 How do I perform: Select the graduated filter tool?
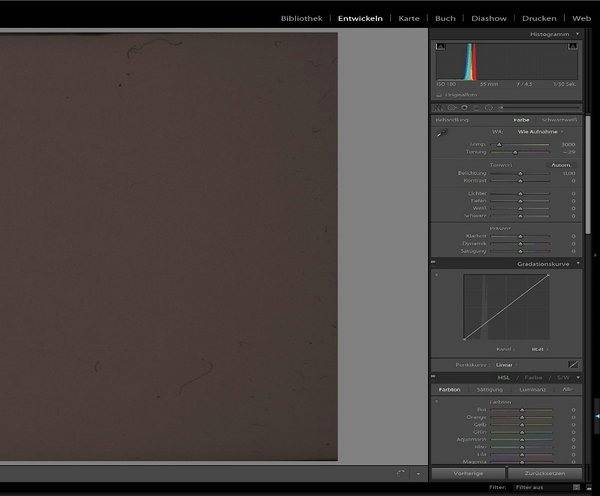476,108
